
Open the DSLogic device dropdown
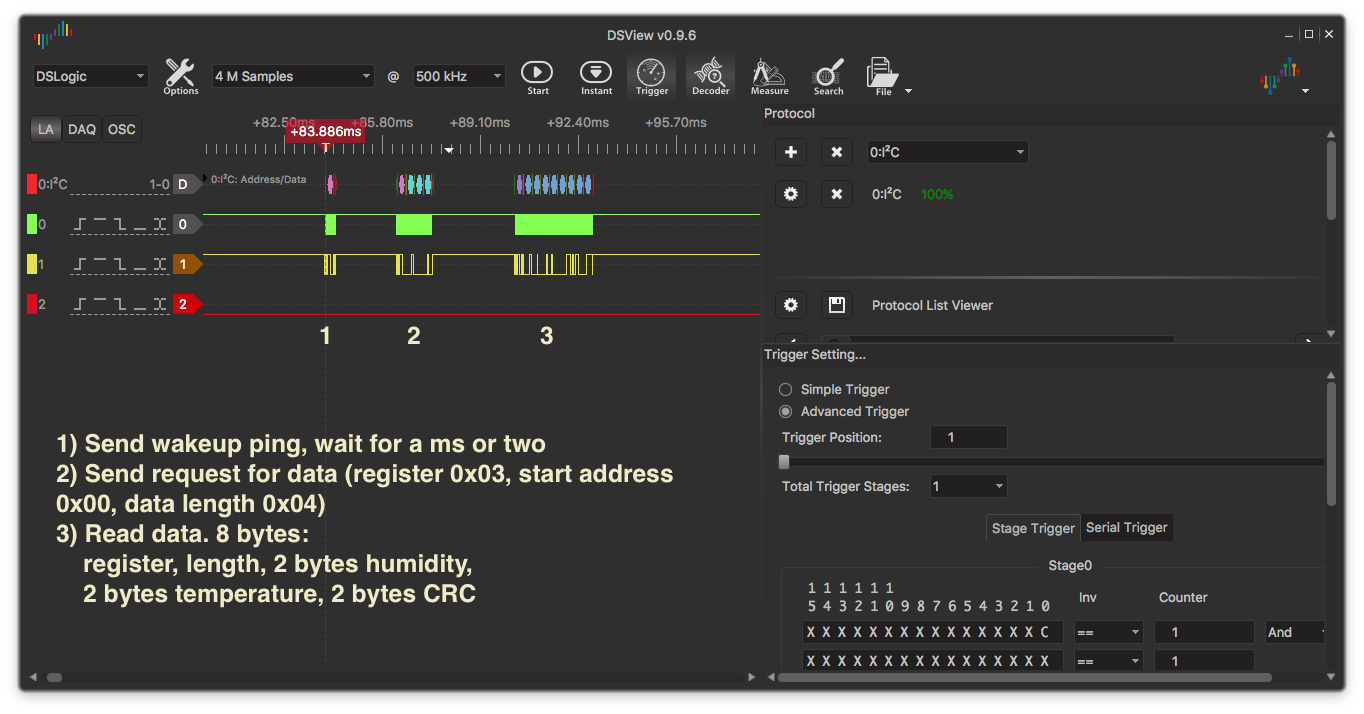pos(90,76)
